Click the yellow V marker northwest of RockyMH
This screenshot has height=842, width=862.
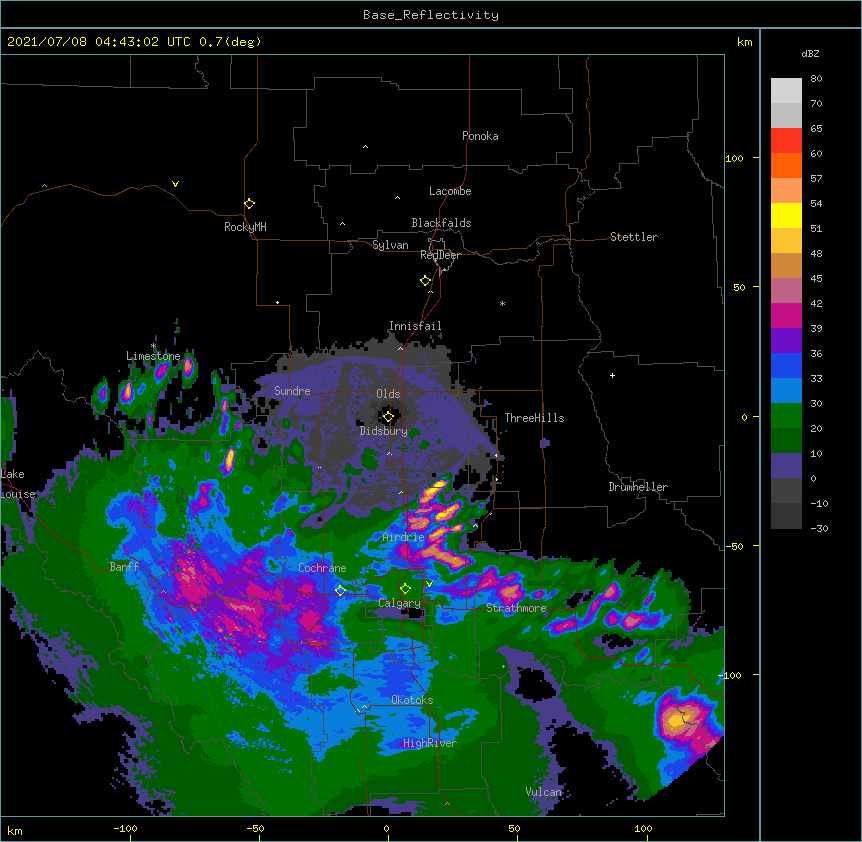tap(175, 184)
